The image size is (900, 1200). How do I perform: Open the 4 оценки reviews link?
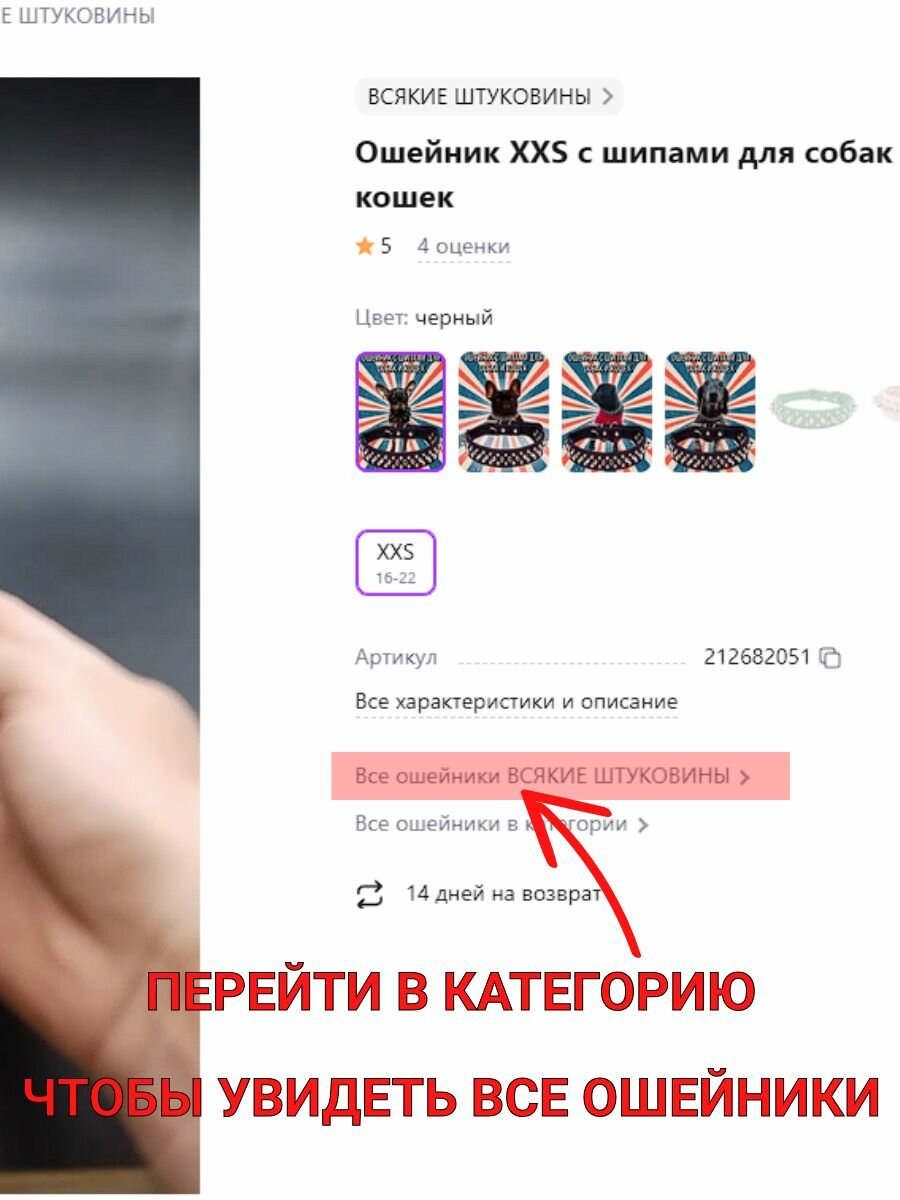(463, 246)
